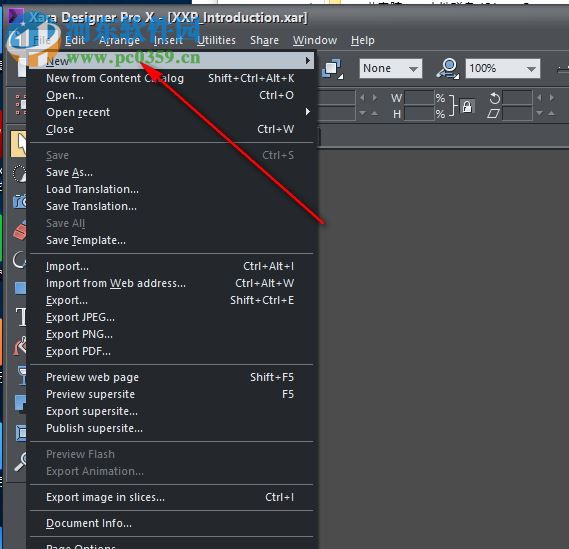Viewport: 569px width, 549px height.
Task: Choose Publish supersite... menu item
Action: point(171,428)
